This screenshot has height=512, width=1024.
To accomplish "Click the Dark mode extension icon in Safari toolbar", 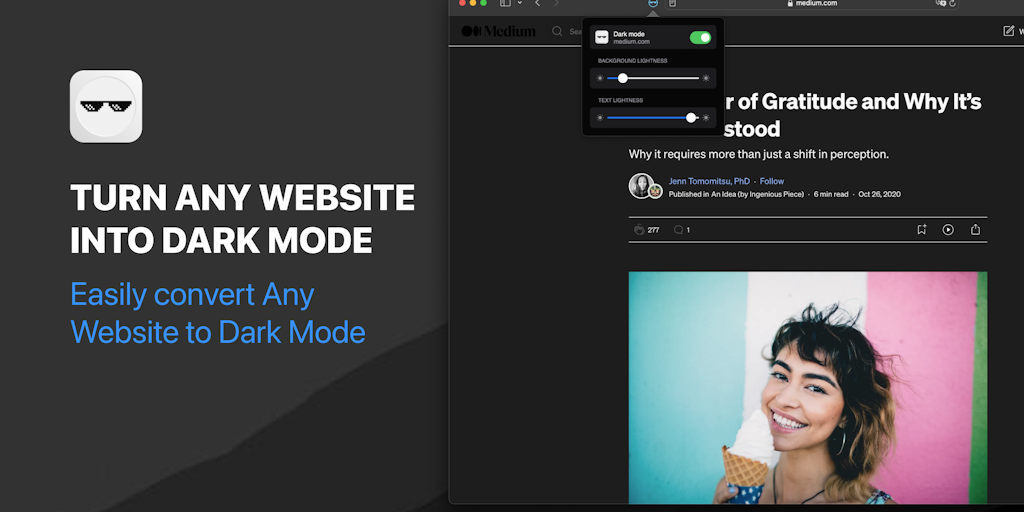I will [652, 3].
